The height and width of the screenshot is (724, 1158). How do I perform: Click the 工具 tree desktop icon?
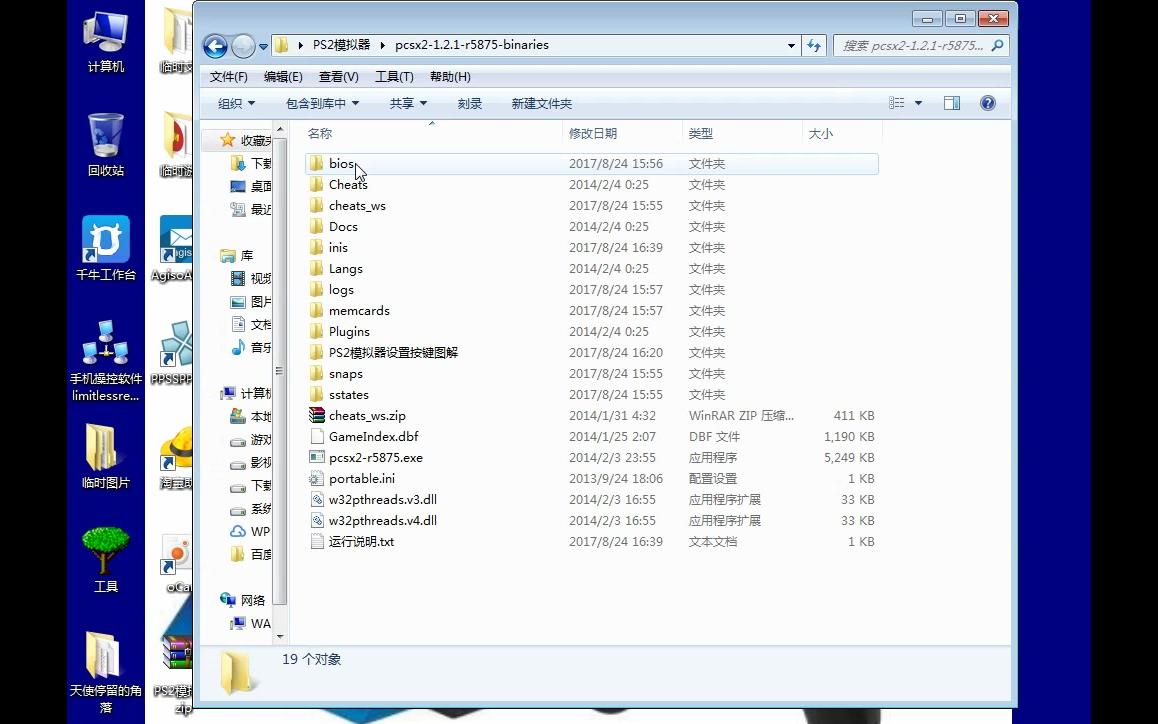tap(106, 560)
